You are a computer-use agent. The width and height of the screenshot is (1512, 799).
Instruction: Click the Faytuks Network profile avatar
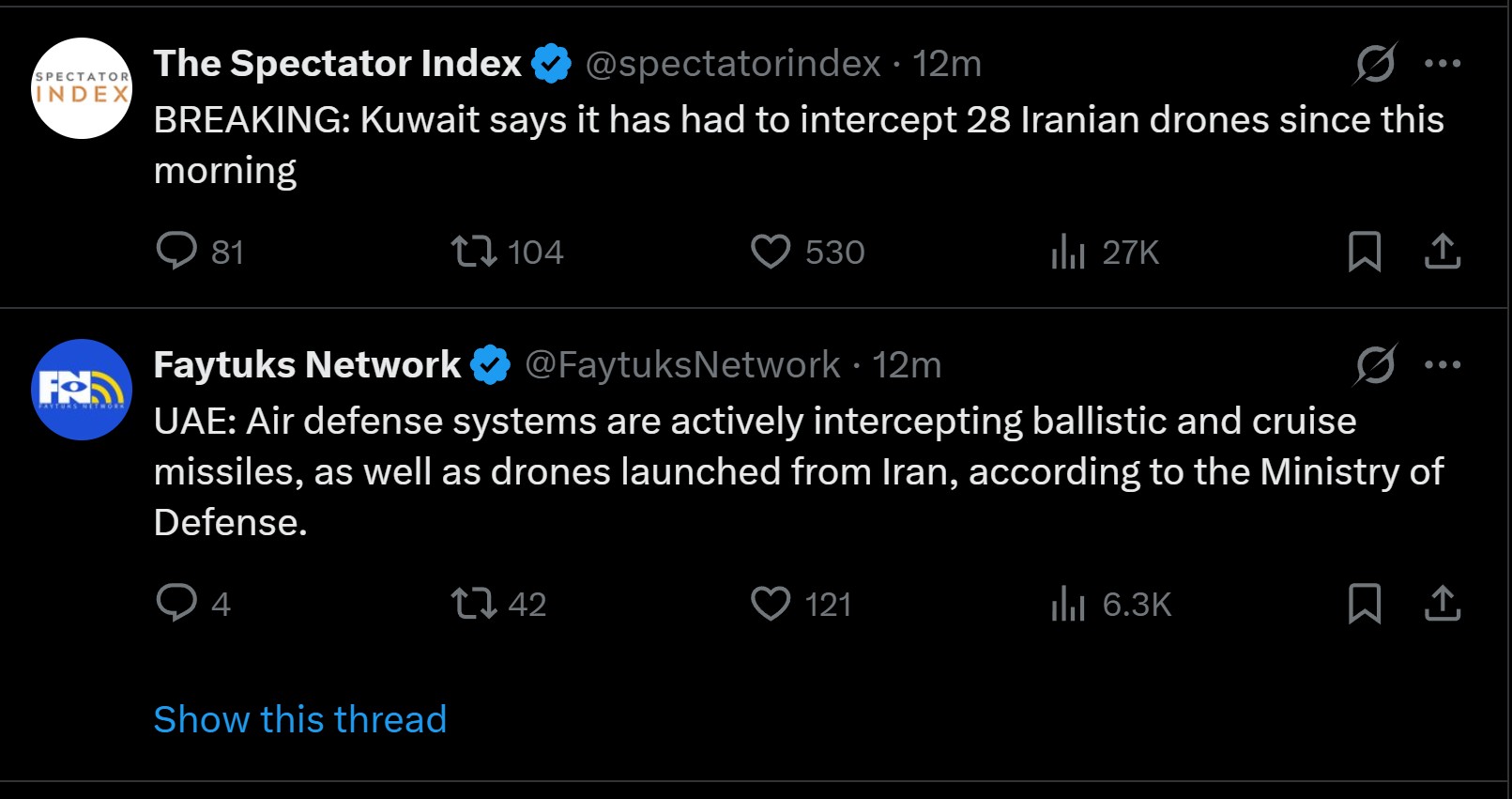[82, 389]
